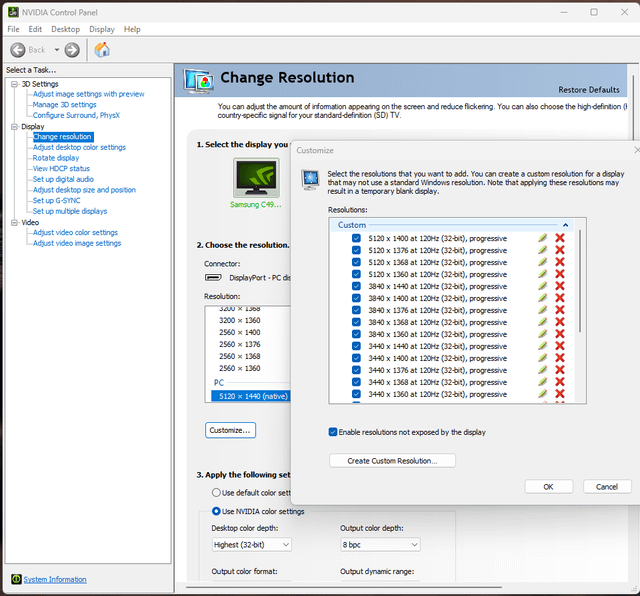640x596 pixels.
Task: Open the Output color depth dropdown
Action: [379, 545]
